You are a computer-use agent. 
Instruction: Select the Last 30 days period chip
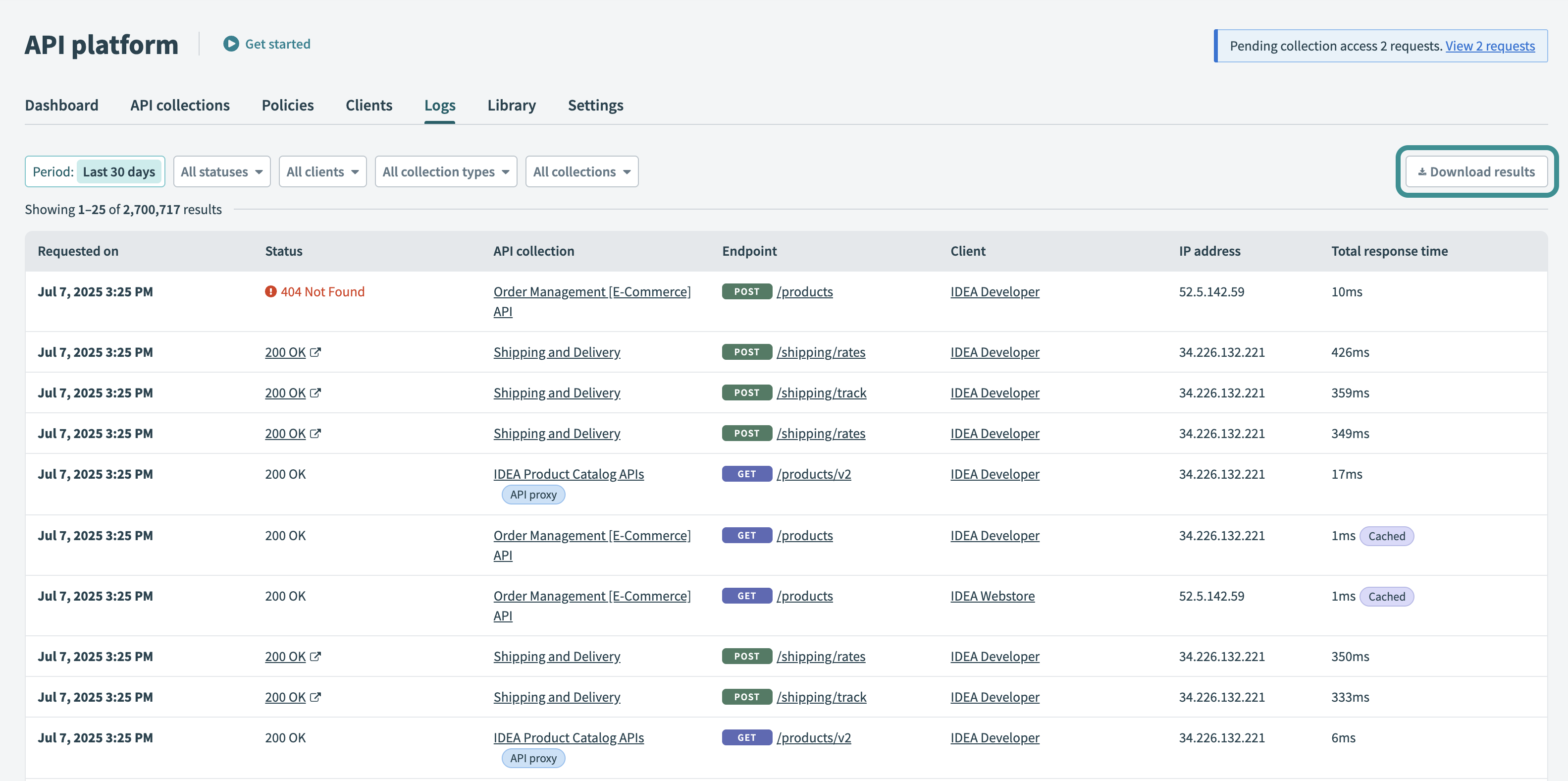pos(119,171)
